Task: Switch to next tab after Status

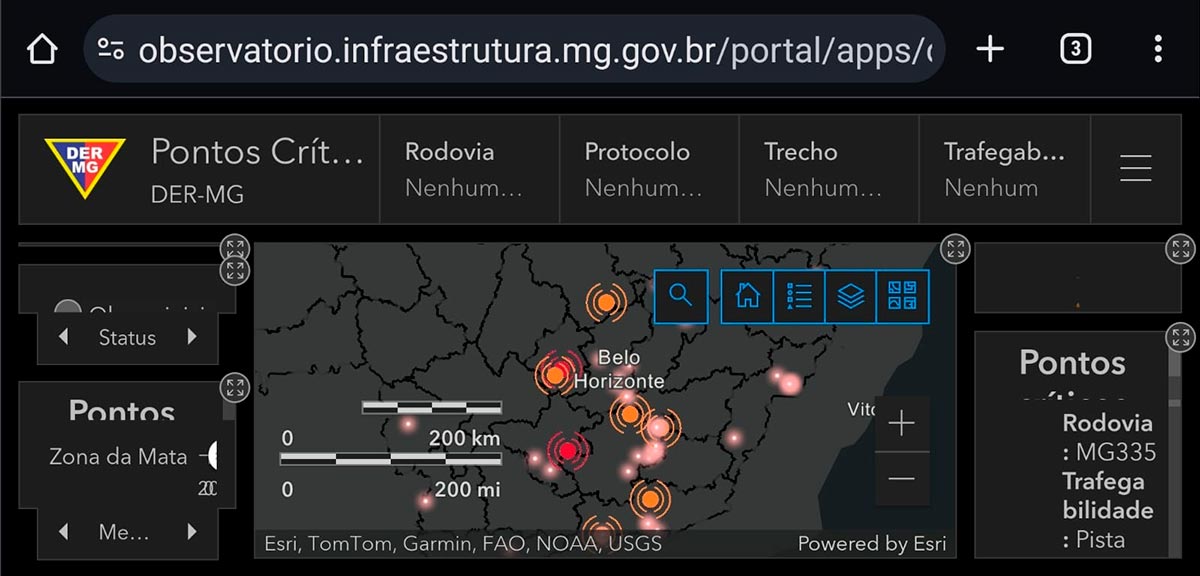Action: [192, 338]
